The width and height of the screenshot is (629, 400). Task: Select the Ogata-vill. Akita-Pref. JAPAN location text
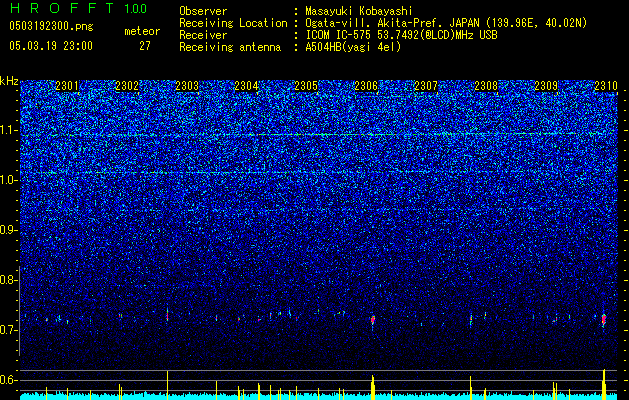coord(392,23)
